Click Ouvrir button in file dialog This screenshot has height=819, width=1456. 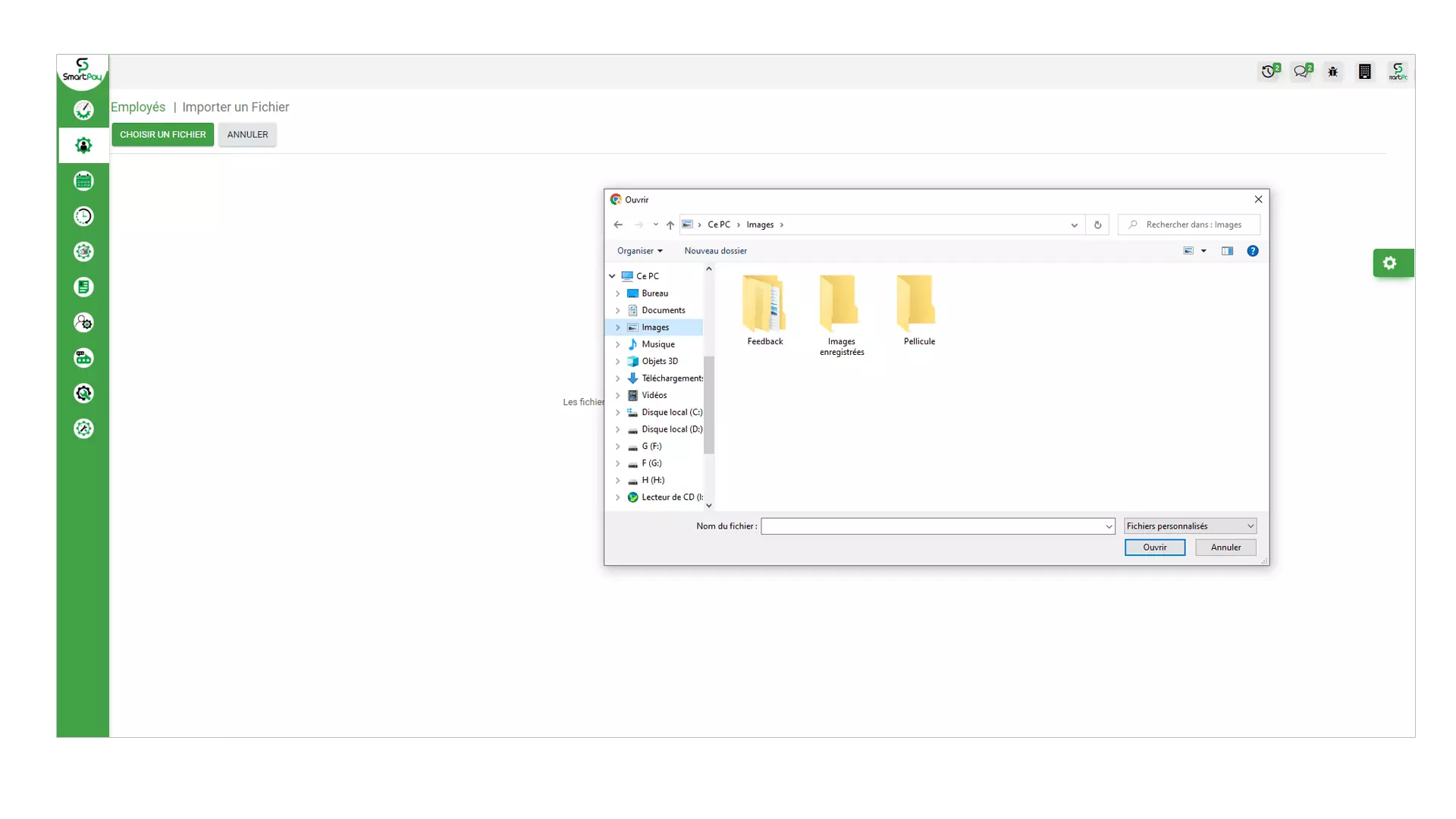[1154, 548]
